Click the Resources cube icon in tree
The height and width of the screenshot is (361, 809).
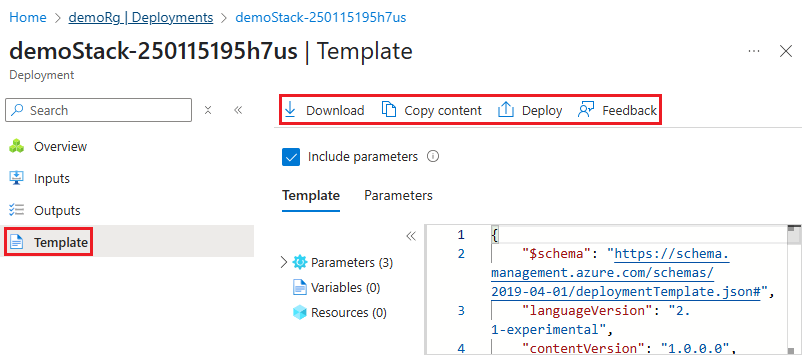[300, 313]
